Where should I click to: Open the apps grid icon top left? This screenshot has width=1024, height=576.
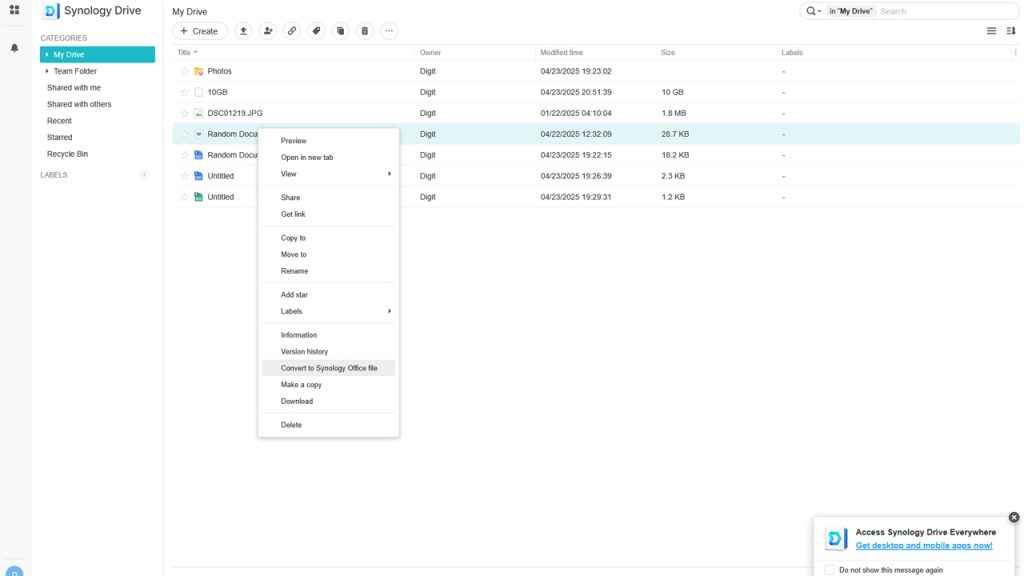click(13, 10)
